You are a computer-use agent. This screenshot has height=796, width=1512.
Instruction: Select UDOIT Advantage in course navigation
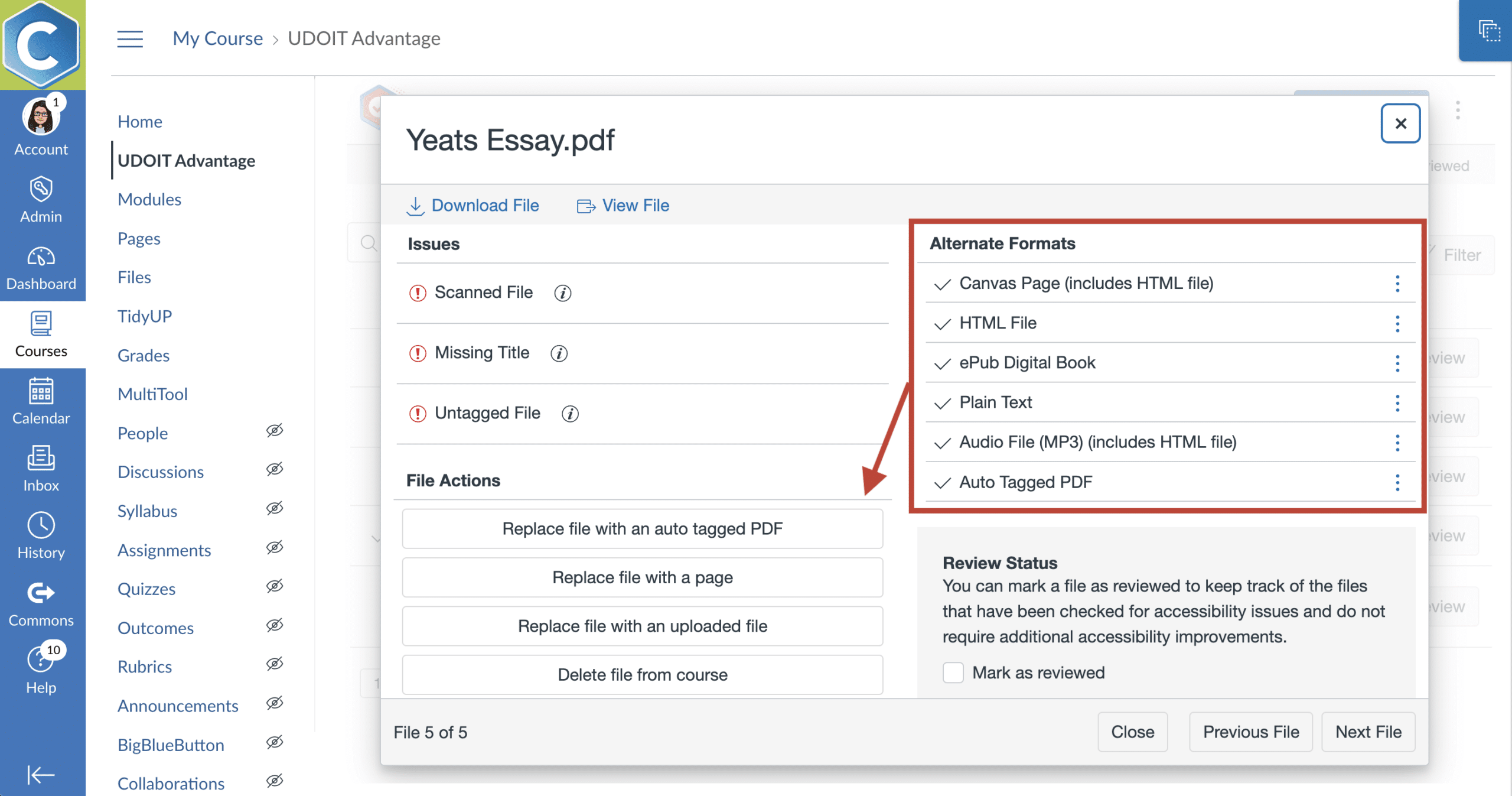click(186, 160)
